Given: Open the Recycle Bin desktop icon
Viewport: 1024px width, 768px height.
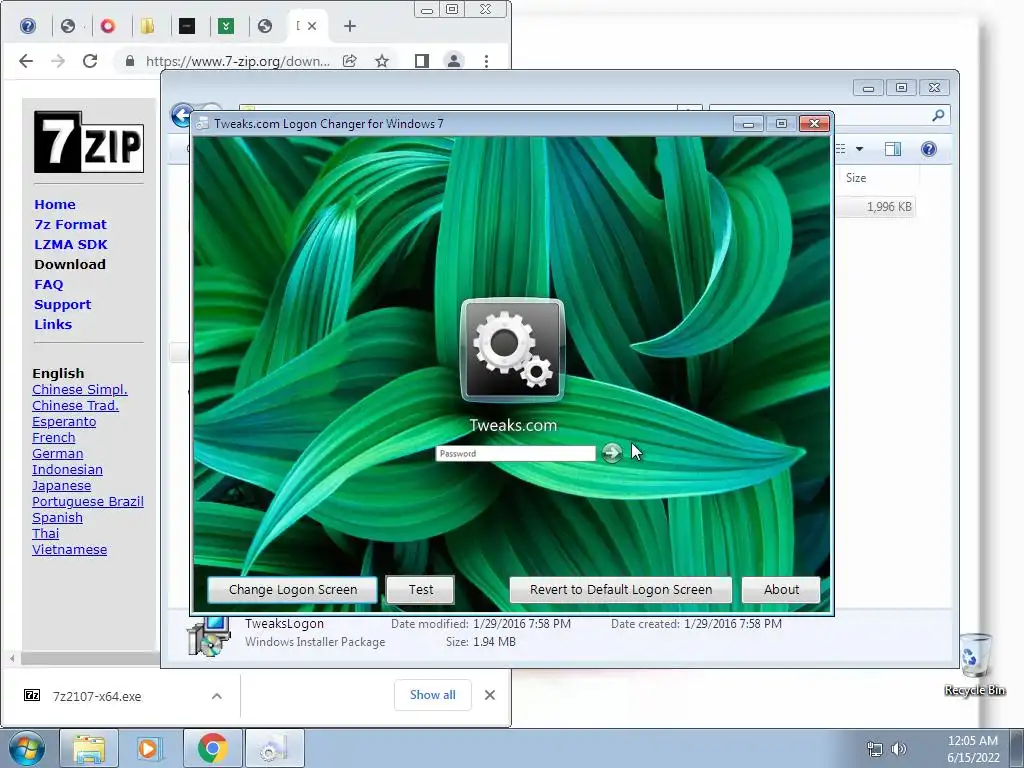Looking at the screenshot, I should pyautogui.click(x=974, y=664).
